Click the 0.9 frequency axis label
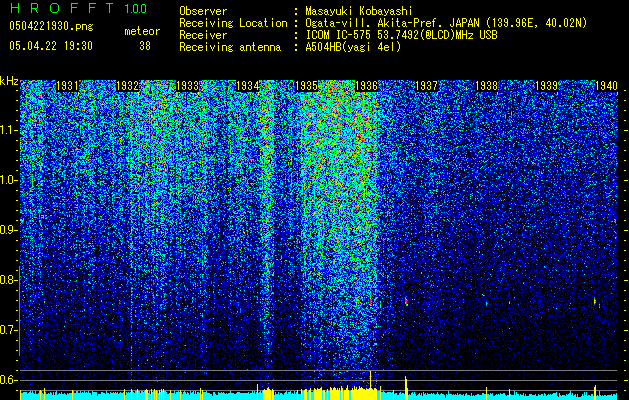Viewport: 629px width, 400px height. click(8, 230)
